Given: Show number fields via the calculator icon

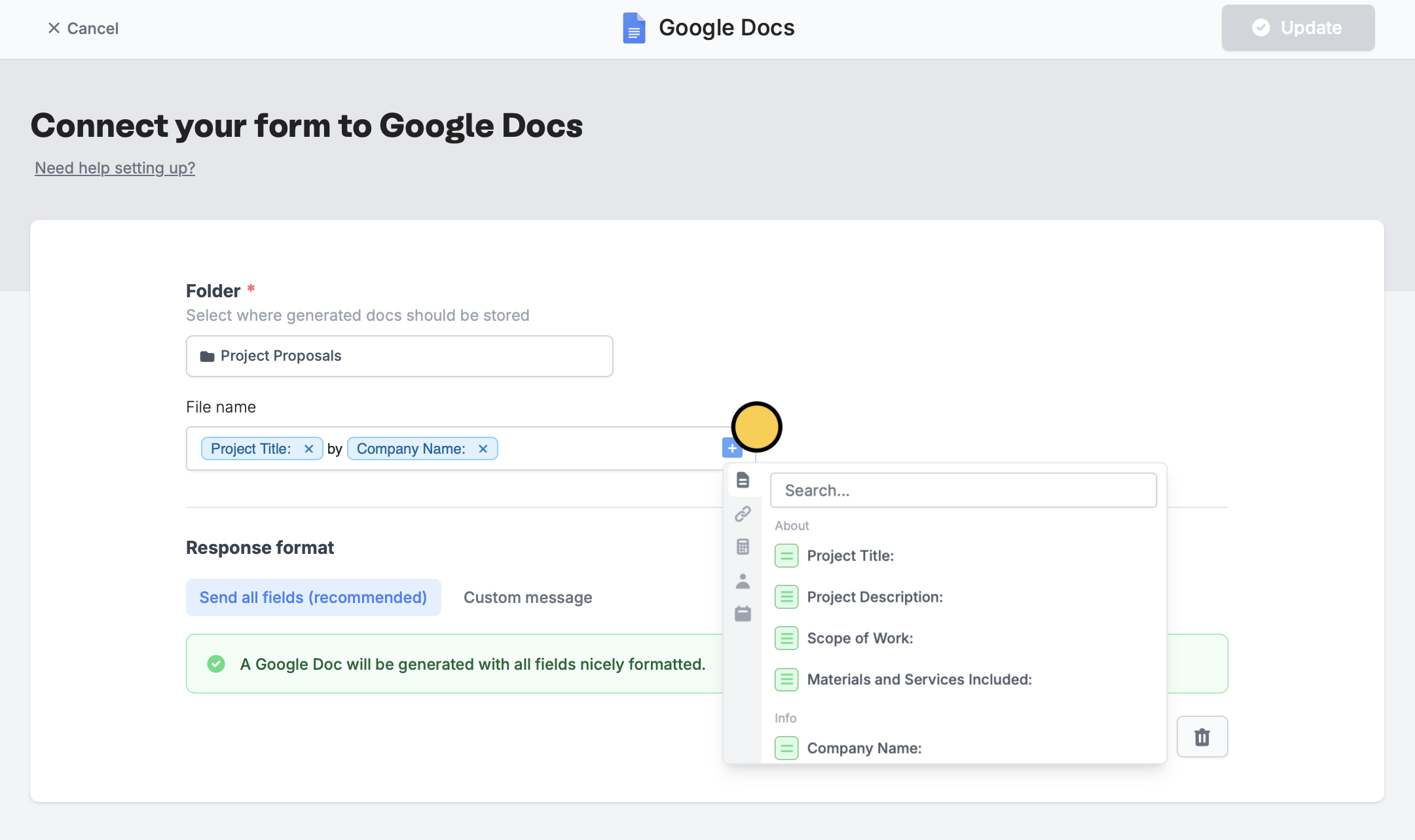Looking at the screenshot, I should [743, 547].
